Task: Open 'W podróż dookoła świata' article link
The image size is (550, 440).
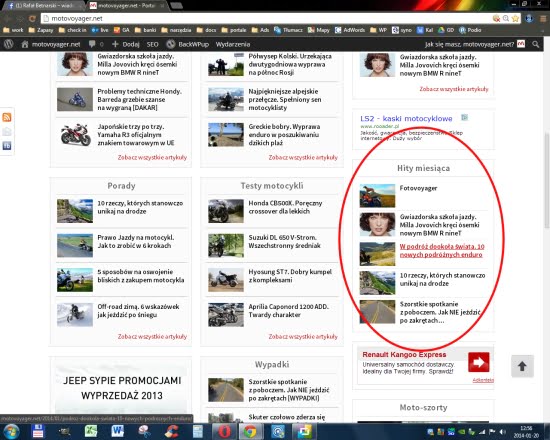Action: pos(442,251)
